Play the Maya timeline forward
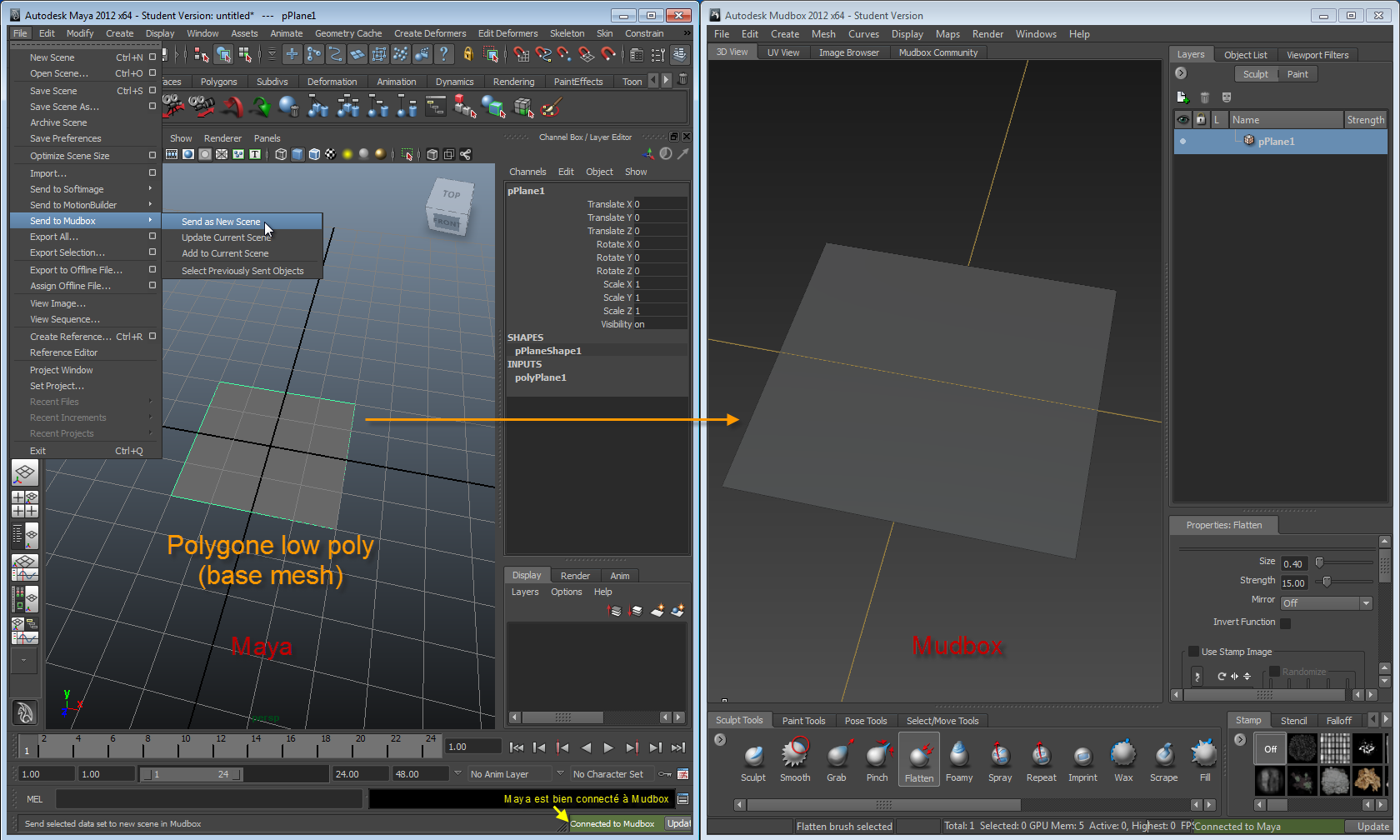The image size is (1400, 840). (608, 747)
